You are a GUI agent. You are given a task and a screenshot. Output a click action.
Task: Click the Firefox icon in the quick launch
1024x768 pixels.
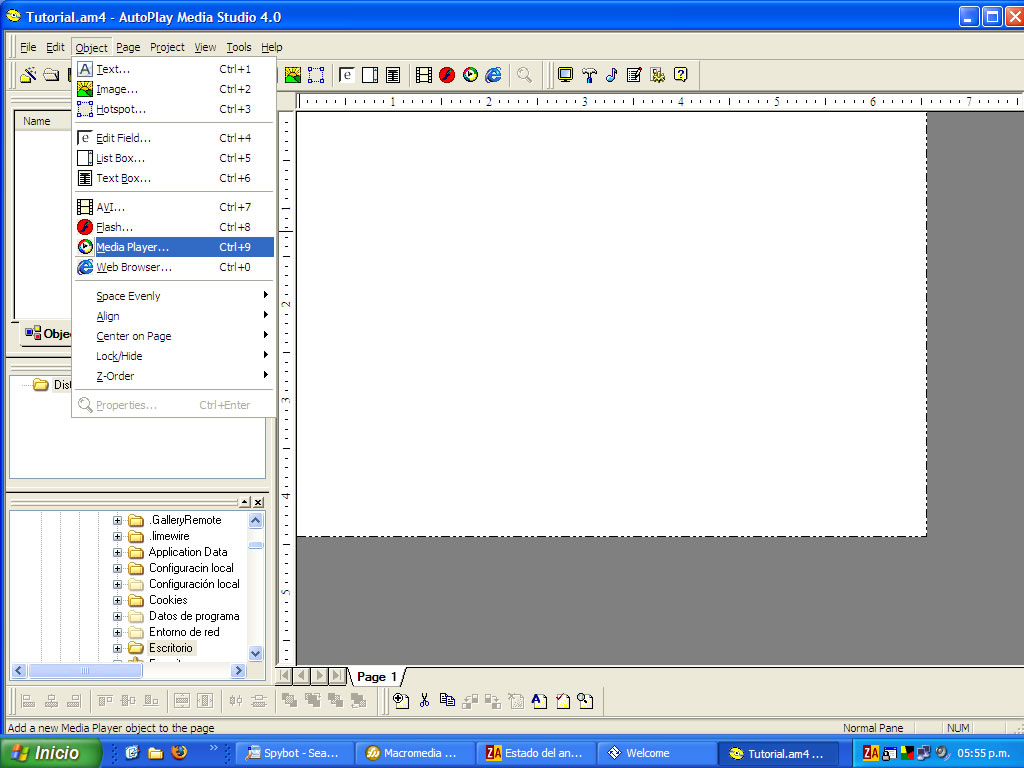click(179, 752)
